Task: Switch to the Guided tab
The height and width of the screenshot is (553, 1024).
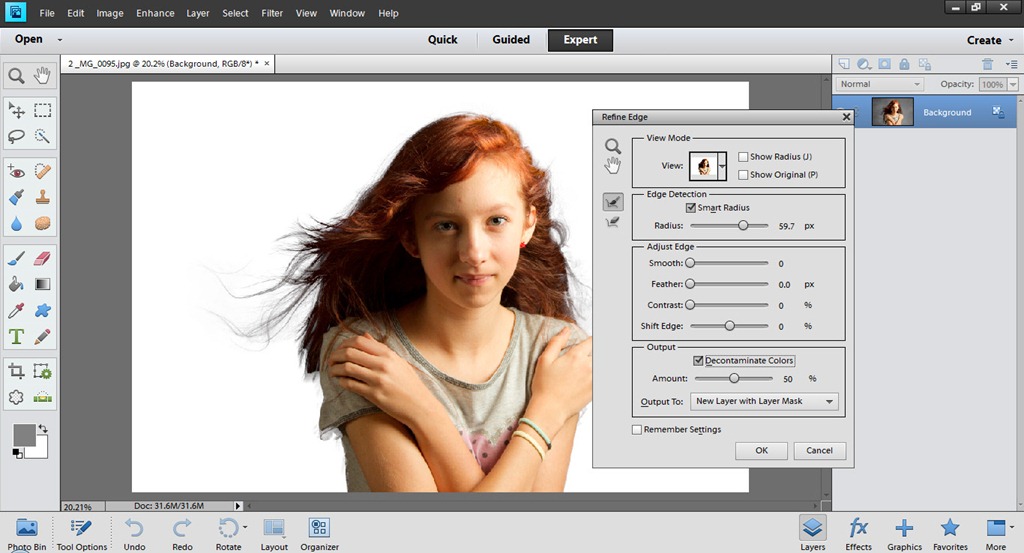Action: (x=511, y=40)
